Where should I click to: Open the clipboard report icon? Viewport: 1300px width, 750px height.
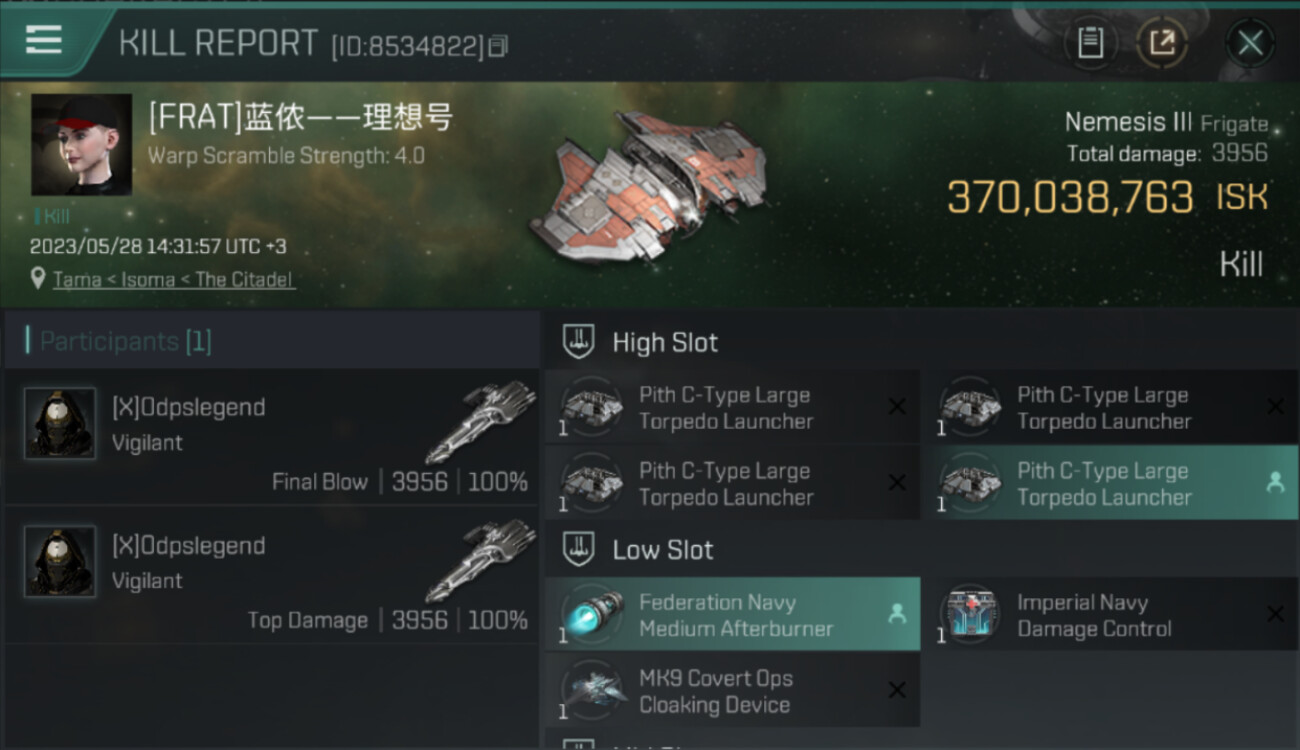[x=1090, y=43]
